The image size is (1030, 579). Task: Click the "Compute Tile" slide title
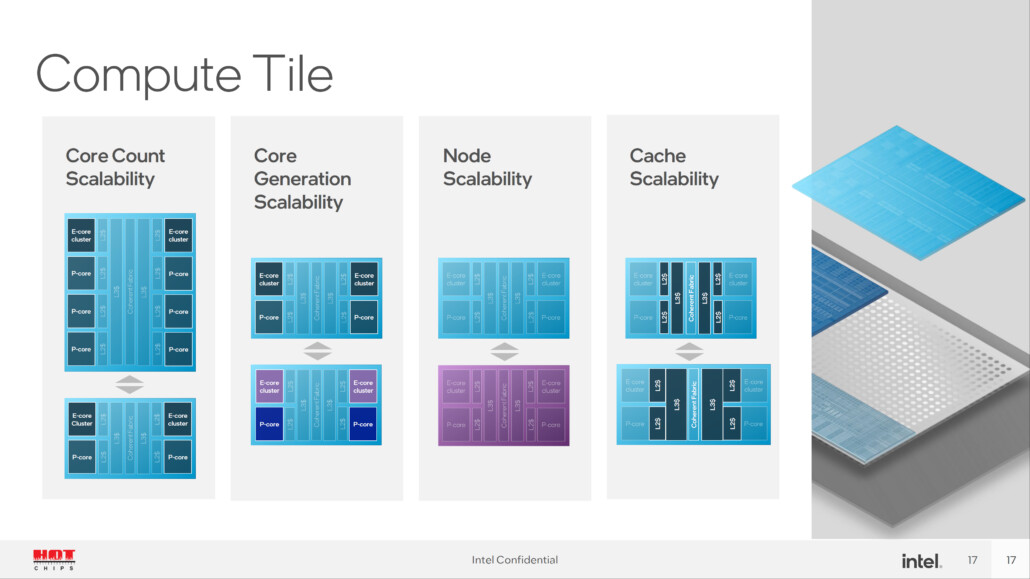click(x=184, y=74)
